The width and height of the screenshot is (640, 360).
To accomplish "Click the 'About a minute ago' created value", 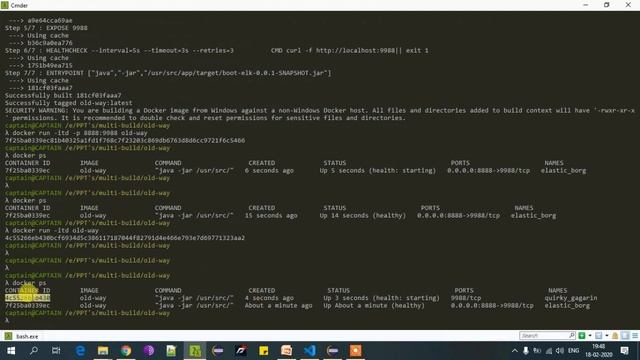I will coord(278,305).
